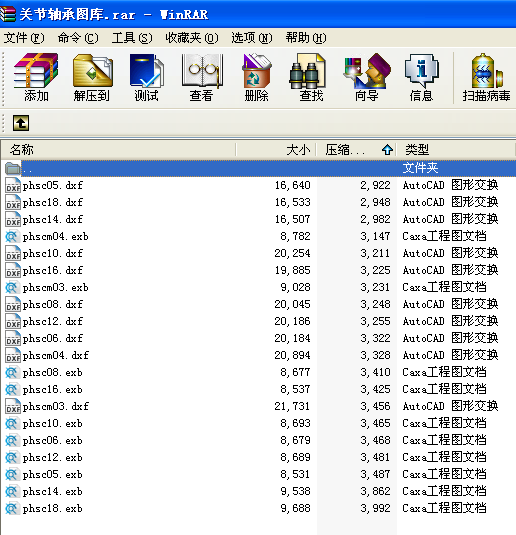The width and height of the screenshot is (516, 535).
Task: Click the Delete (删除) recycle icon
Action: click(x=257, y=71)
